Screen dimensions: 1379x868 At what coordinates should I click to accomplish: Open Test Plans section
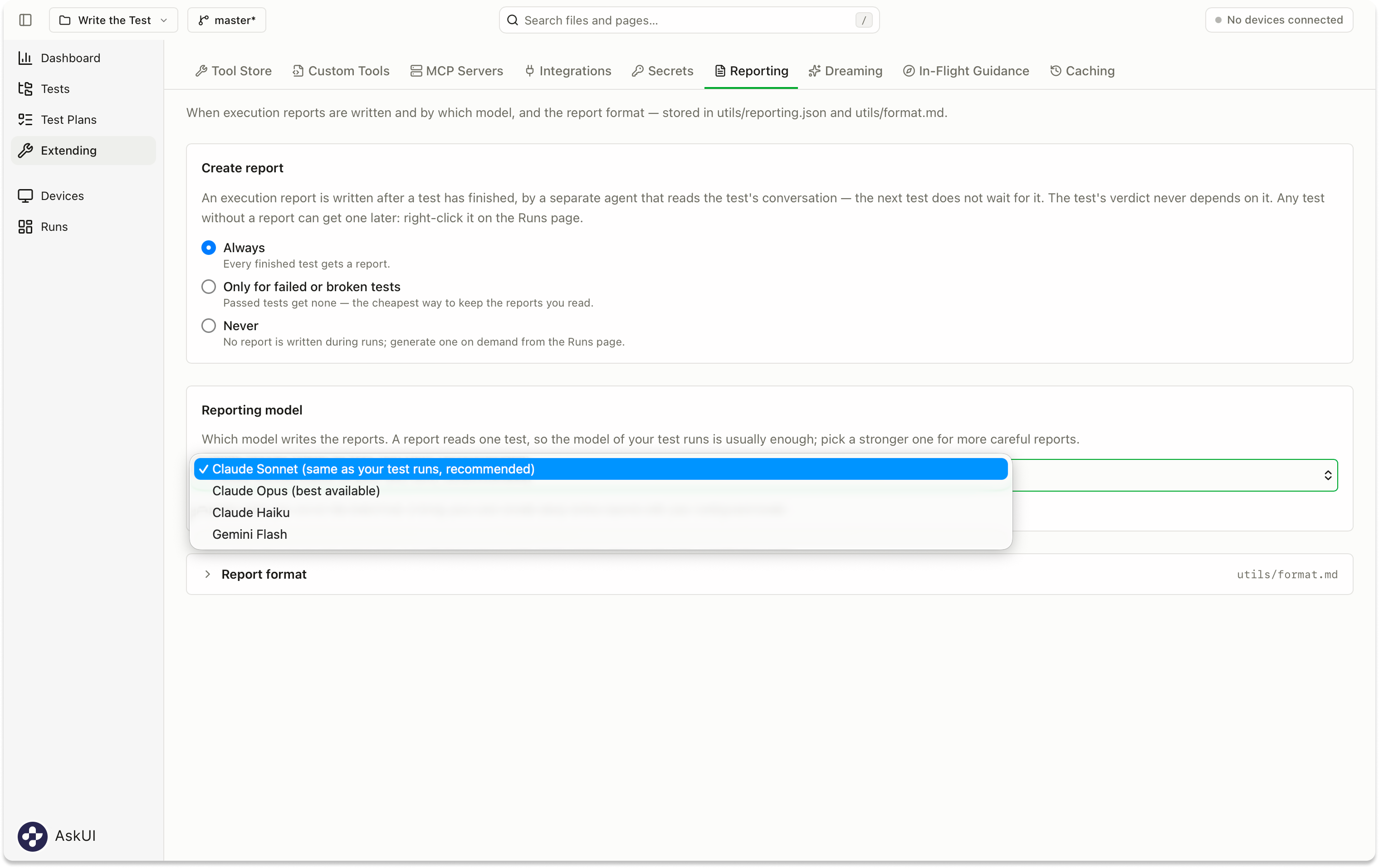pyautogui.click(x=83, y=120)
